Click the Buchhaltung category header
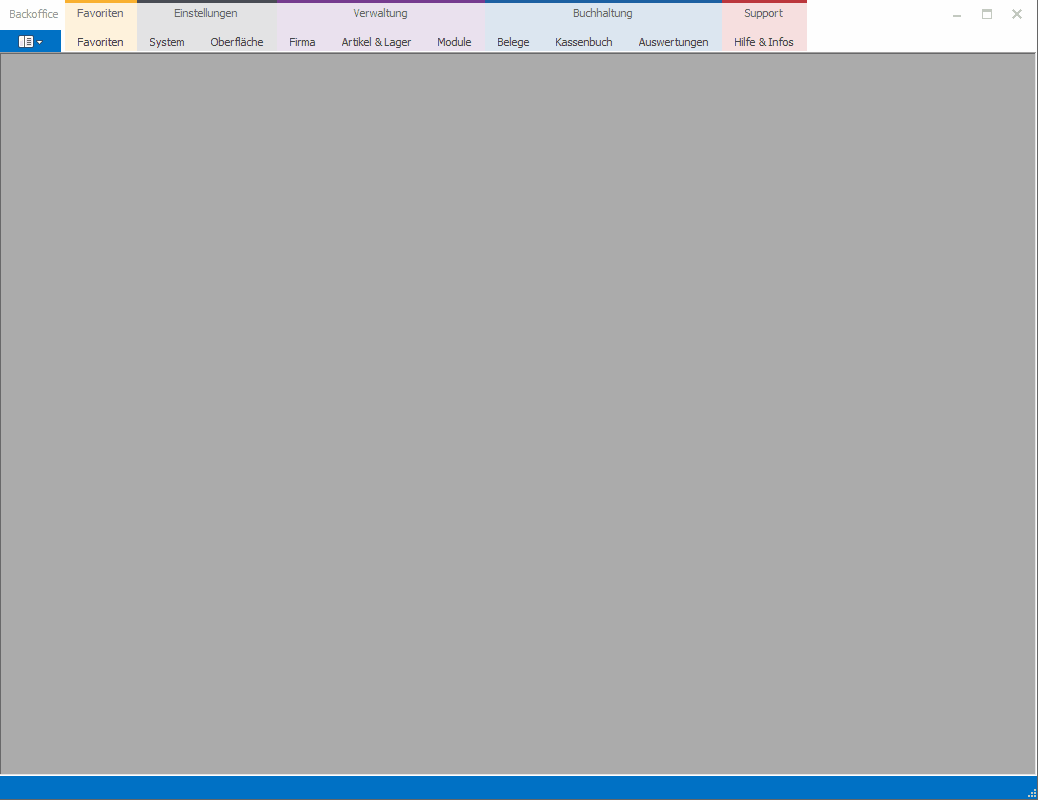The height and width of the screenshot is (800, 1038). coord(602,13)
